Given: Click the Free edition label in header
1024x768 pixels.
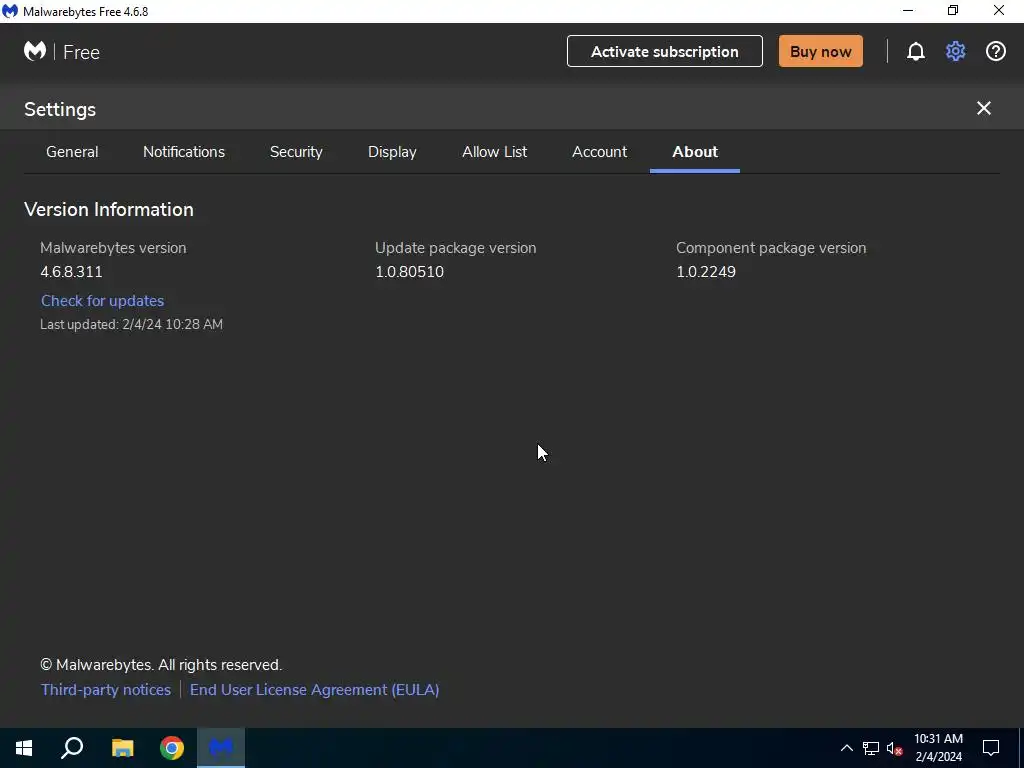Looking at the screenshot, I should click(x=82, y=52).
